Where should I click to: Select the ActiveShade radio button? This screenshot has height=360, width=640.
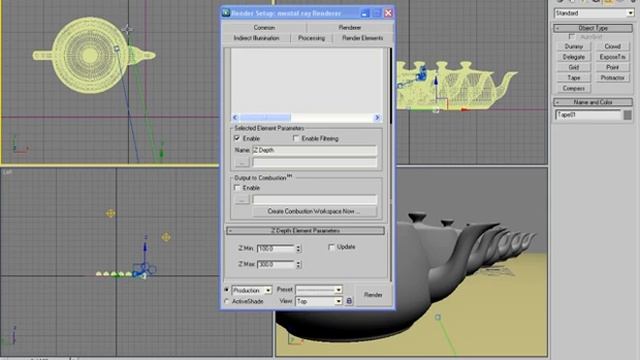(227, 301)
